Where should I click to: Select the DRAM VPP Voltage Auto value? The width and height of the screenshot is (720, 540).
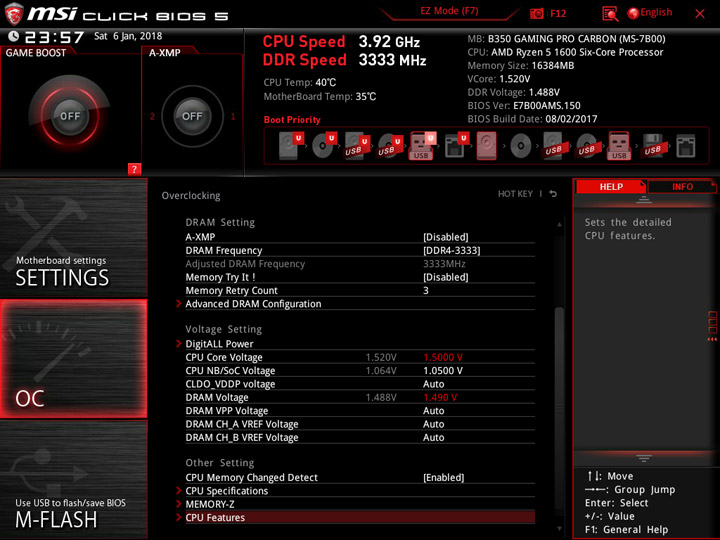pos(433,411)
